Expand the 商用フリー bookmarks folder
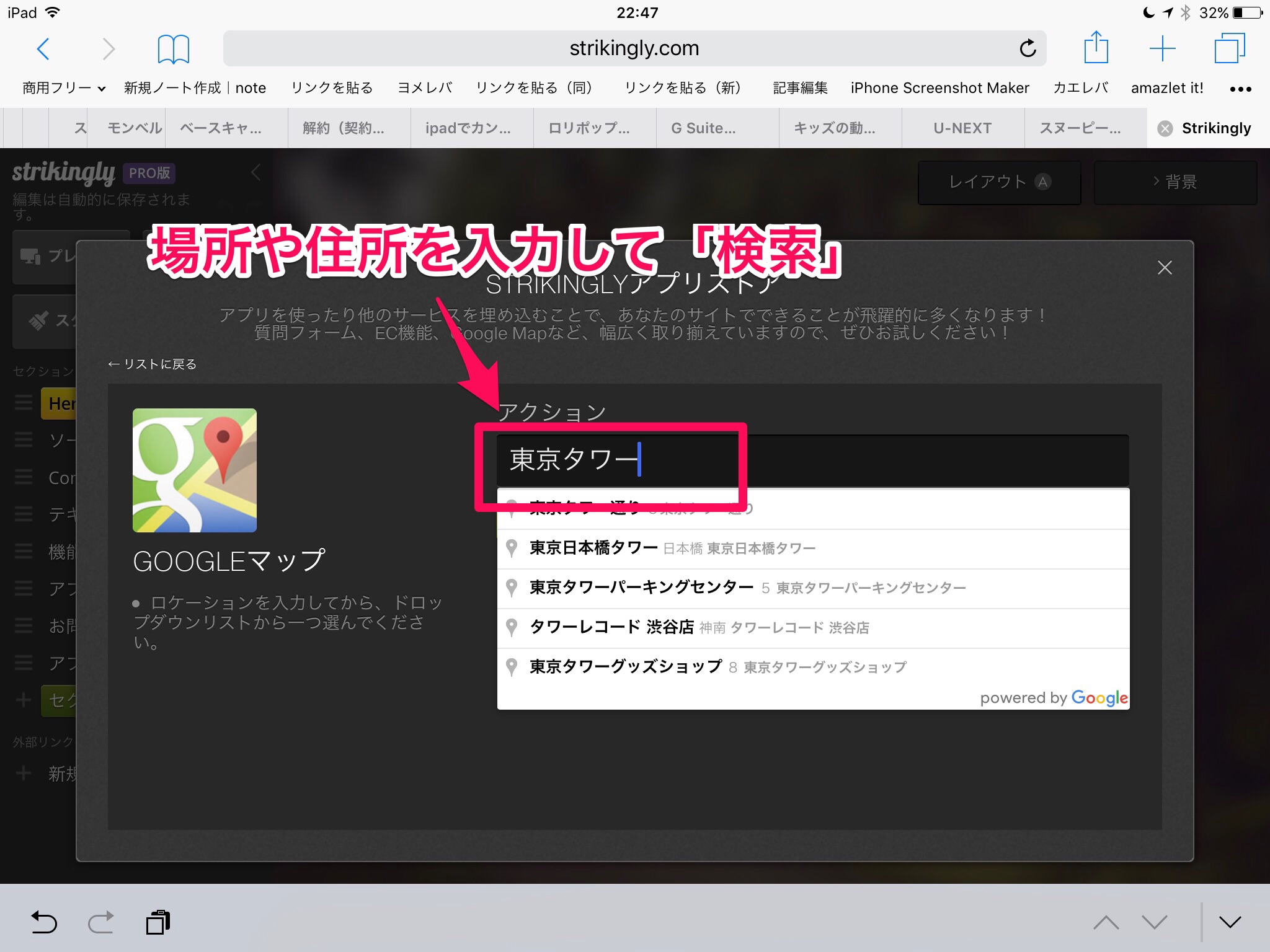The image size is (1270, 952). [x=64, y=88]
